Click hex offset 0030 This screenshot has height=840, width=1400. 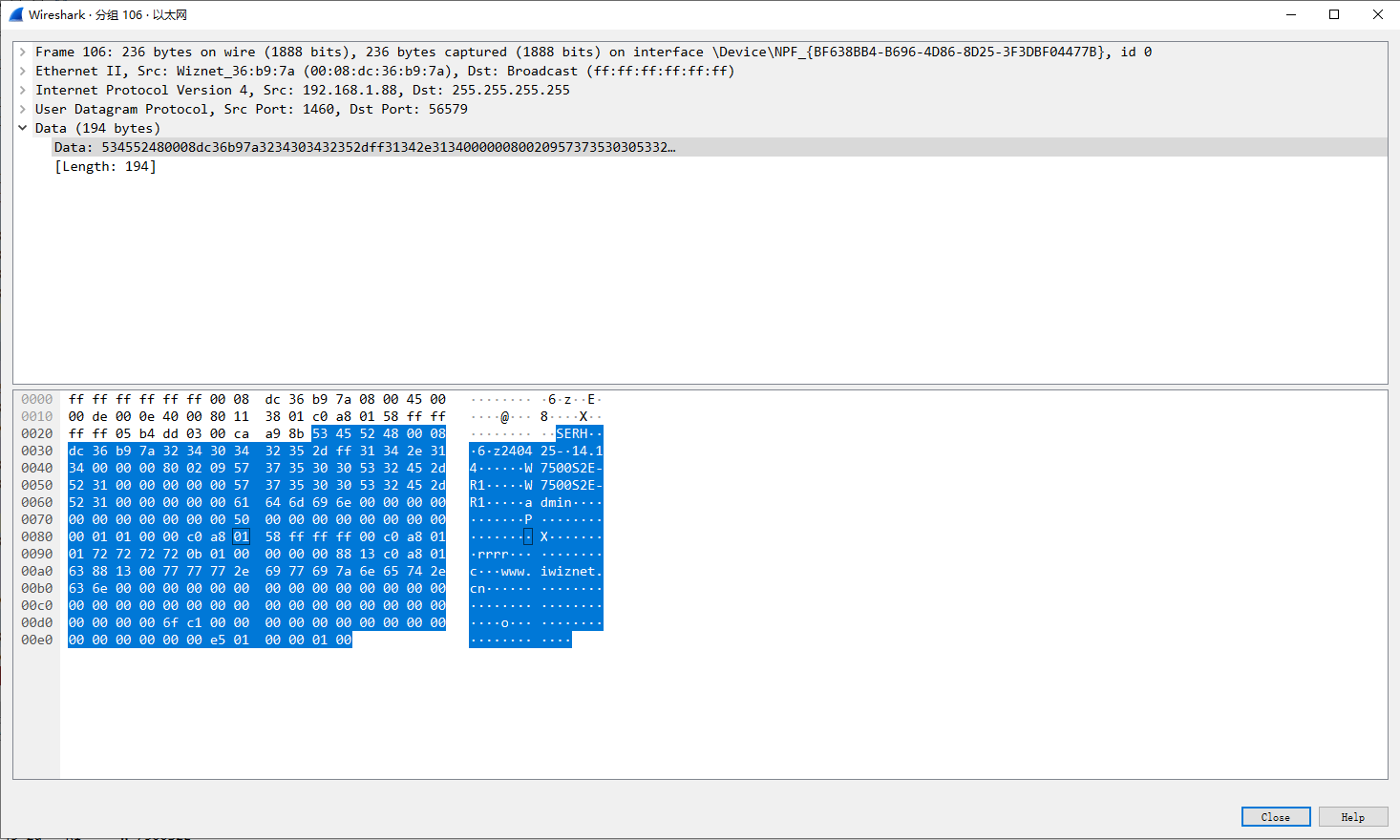[x=37, y=451]
